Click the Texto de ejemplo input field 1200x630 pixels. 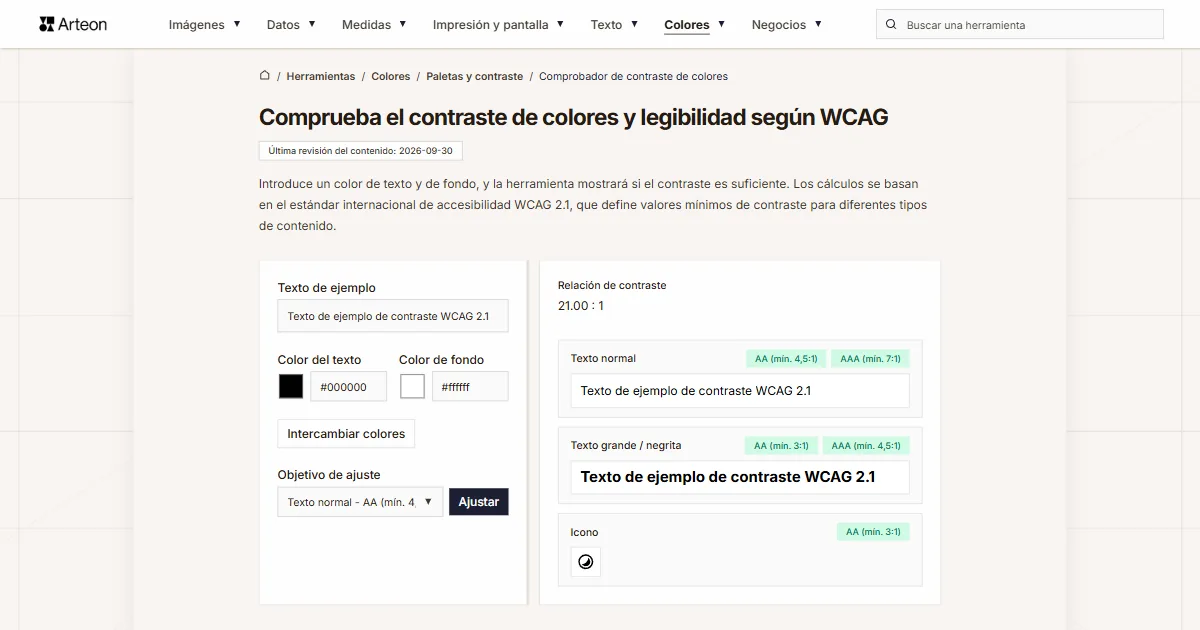393,316
